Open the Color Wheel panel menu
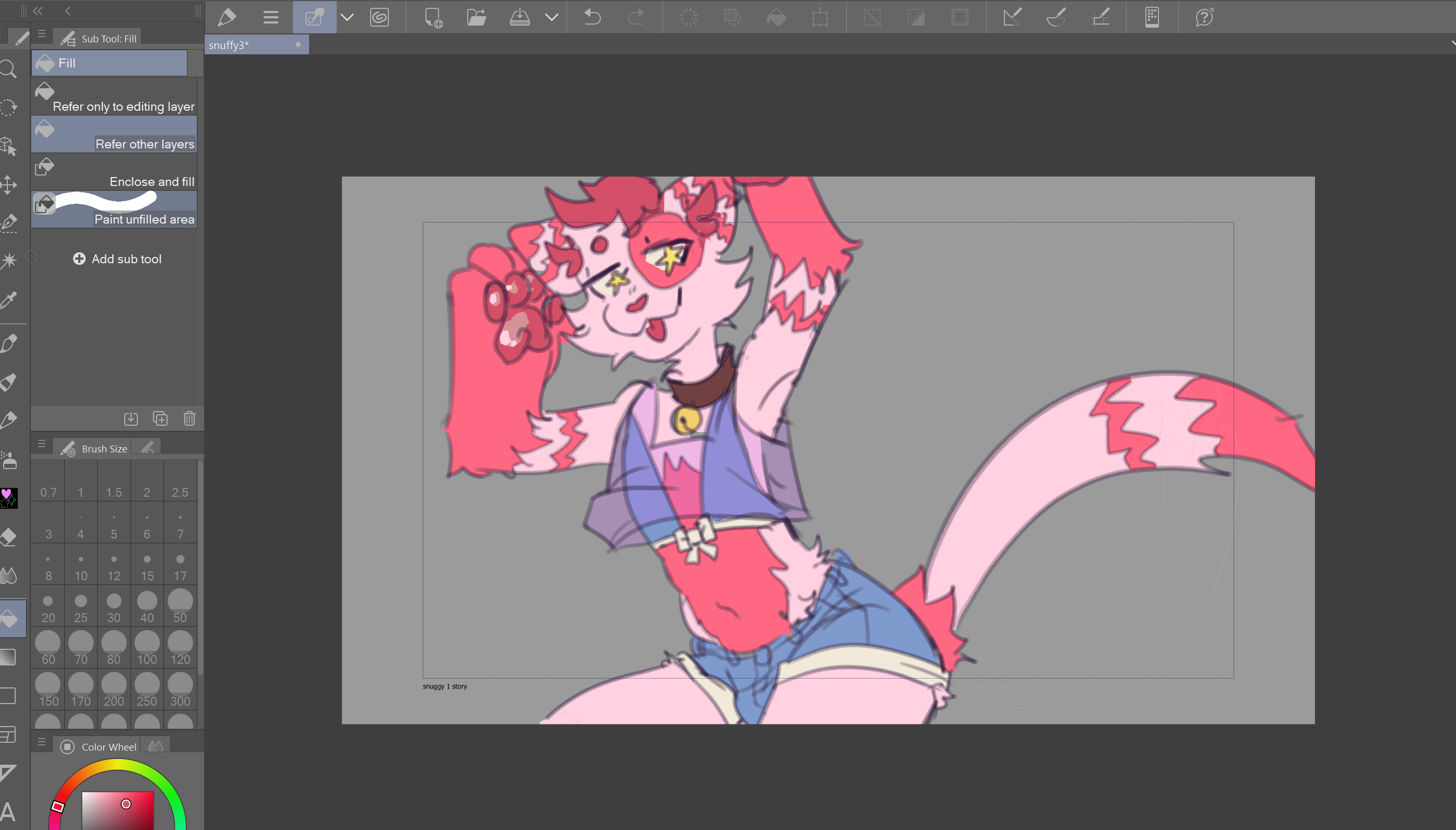Viewport: 1456px width, 830px height. [x=42, y=742]
